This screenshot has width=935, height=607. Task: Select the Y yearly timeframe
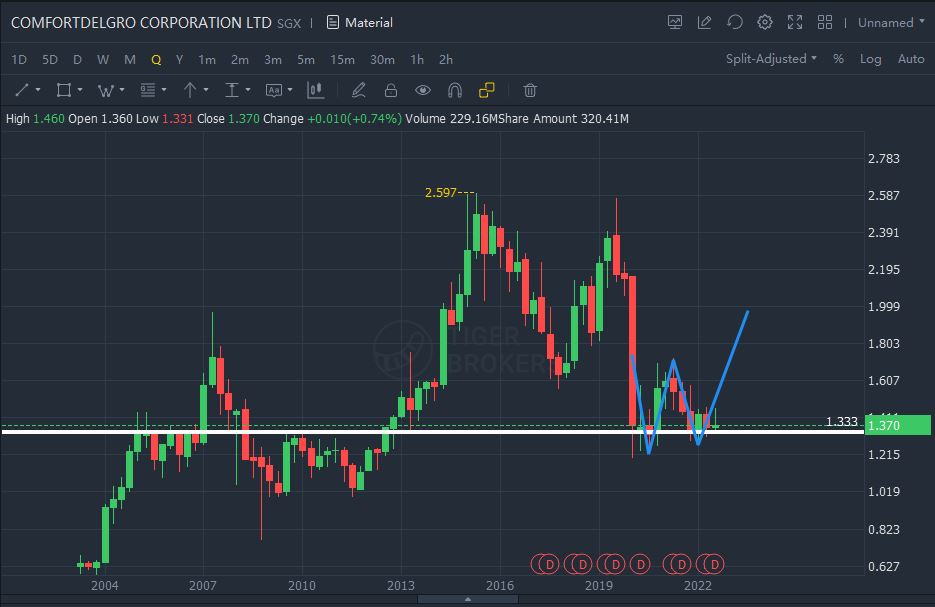click(x=179, y=60)
